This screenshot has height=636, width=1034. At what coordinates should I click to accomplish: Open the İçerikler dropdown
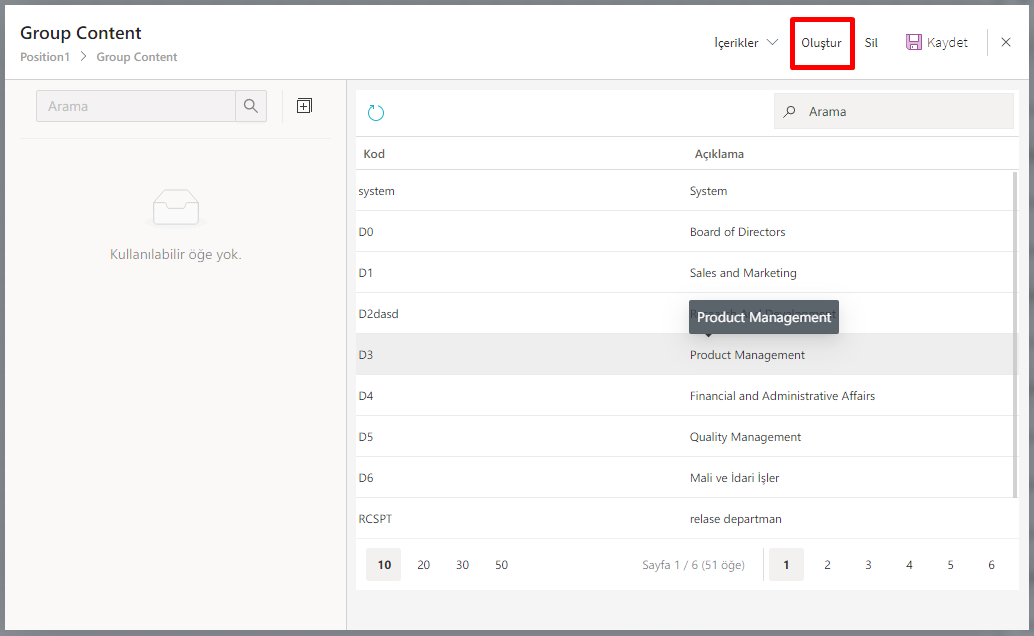(x=746, y=43)
